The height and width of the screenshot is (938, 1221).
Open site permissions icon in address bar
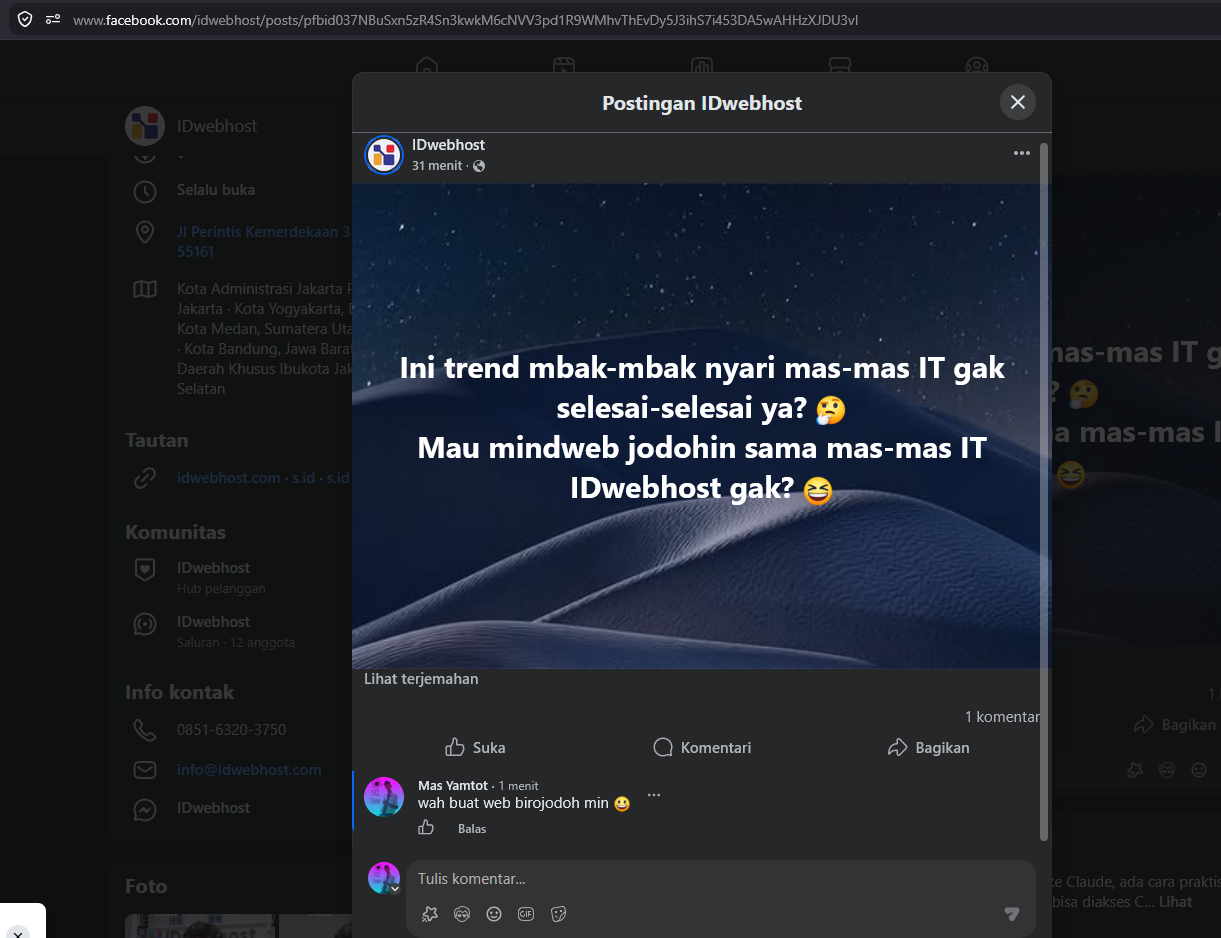(53, 19)
